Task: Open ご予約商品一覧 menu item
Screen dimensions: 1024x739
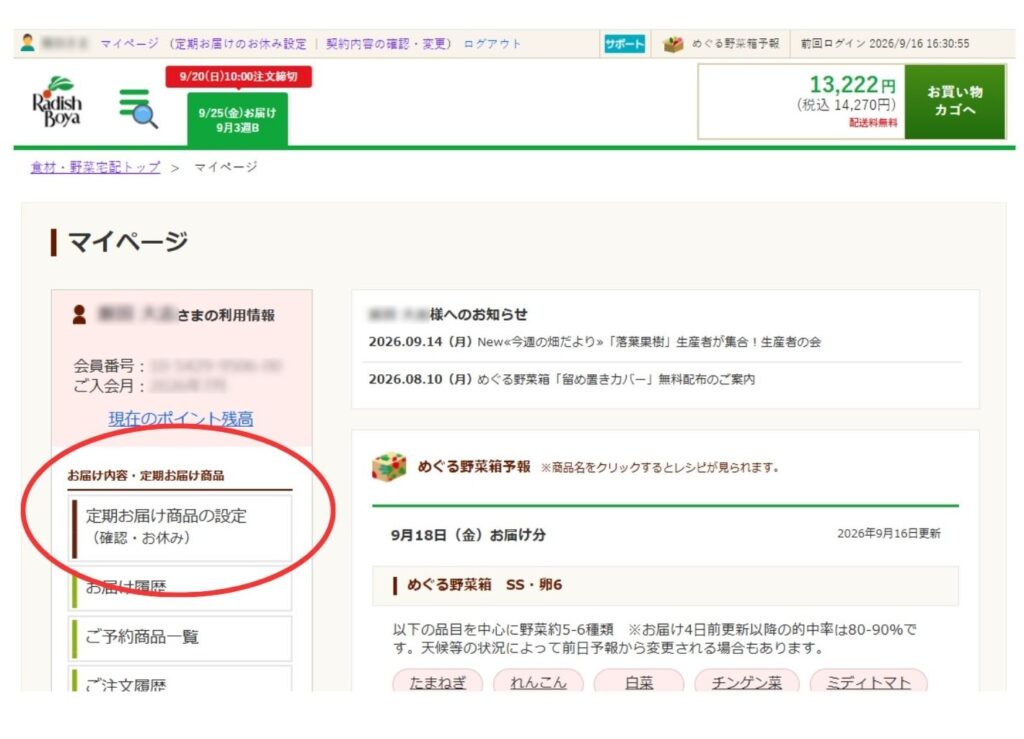Action: tap(180, 637)
